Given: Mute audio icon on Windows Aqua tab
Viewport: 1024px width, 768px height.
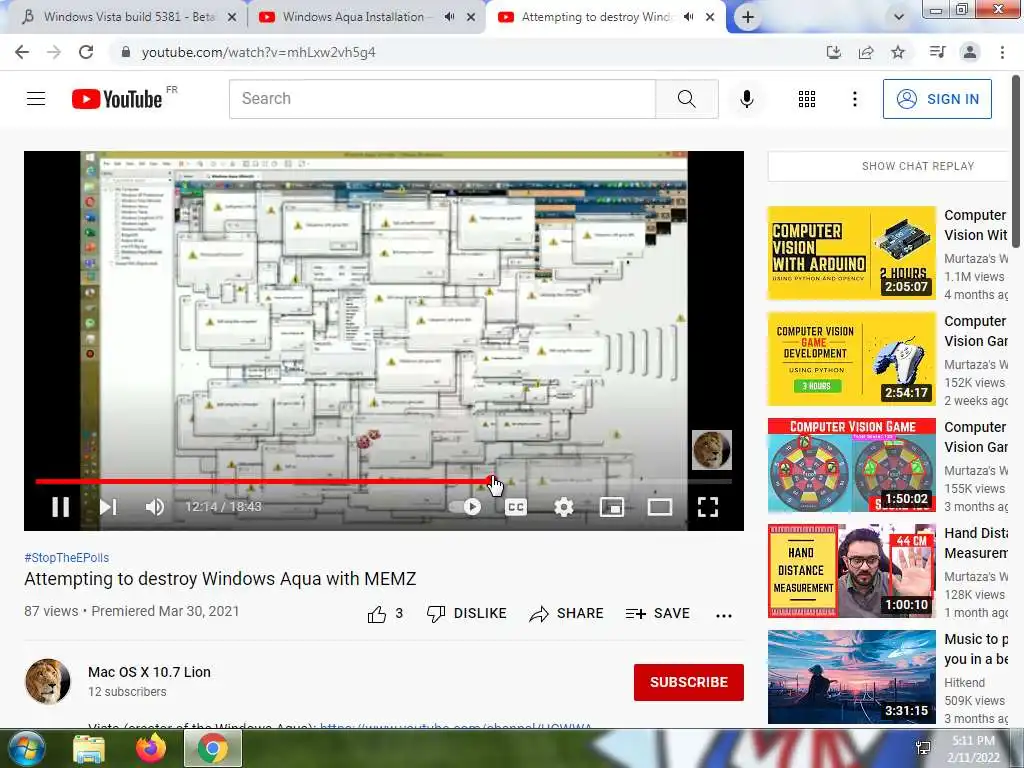Looking at the screenshot, I should coord(449,17).
